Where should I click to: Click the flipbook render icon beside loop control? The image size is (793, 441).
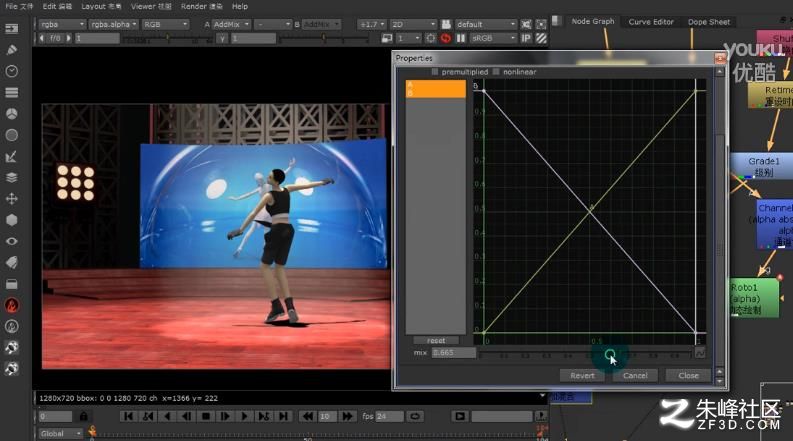pos(460,416)
